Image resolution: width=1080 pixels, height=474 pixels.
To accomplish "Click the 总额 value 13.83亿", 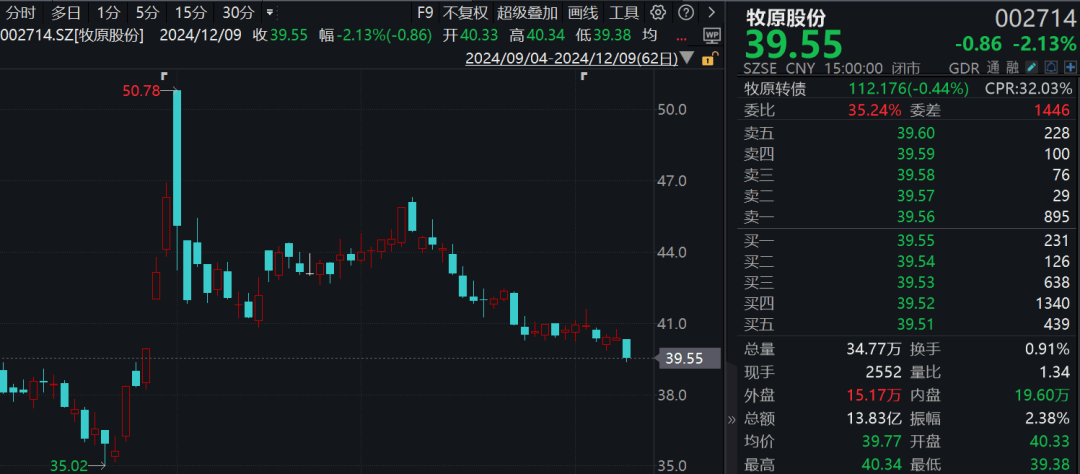I will 874,418.
